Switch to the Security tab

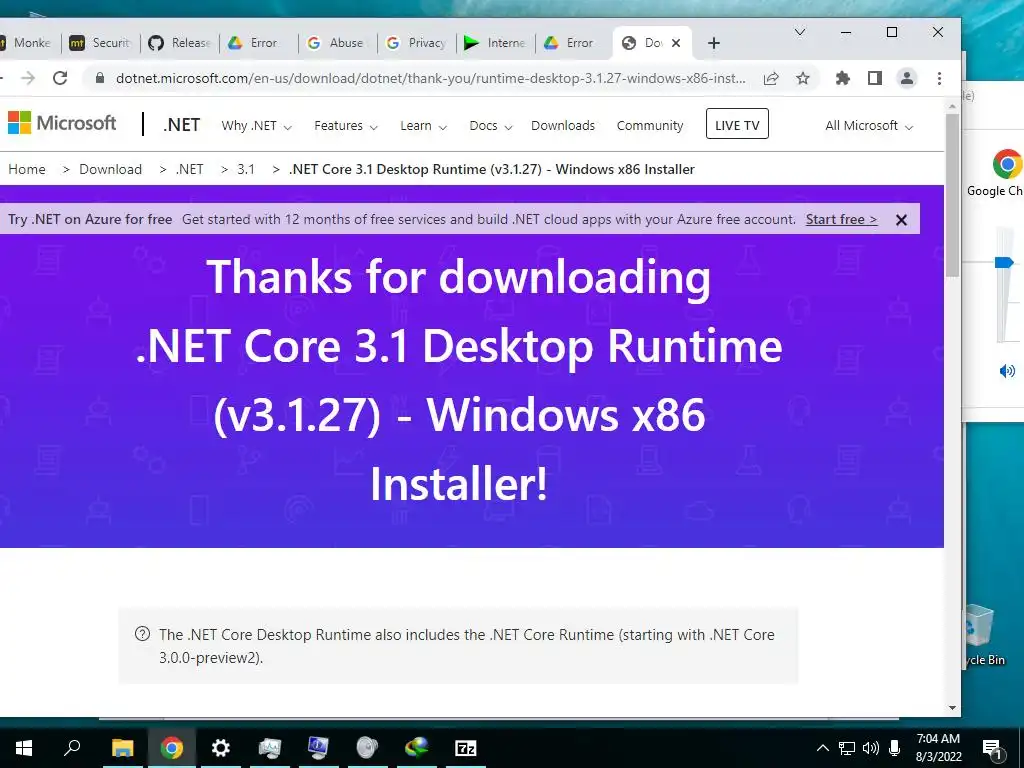(x=101, y=43)
